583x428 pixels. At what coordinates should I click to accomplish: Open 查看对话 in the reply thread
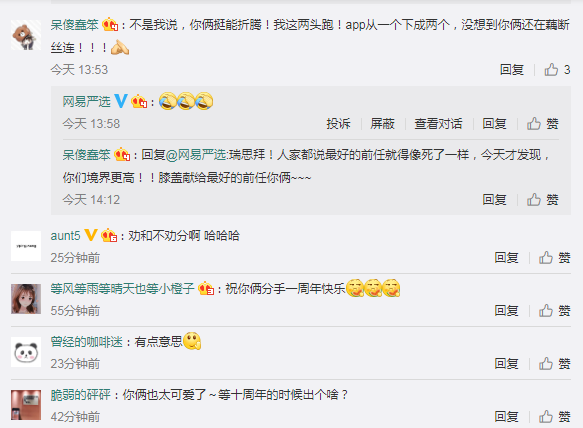pyautogui.click(x=438, y=123)
